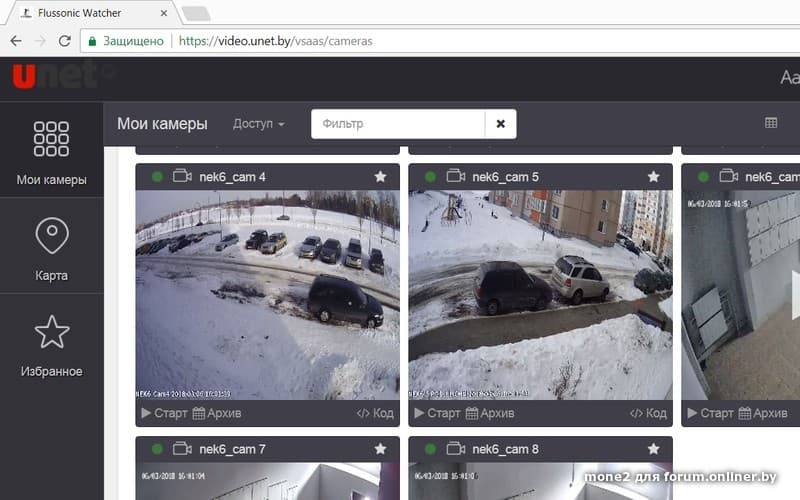Open the Доступ dropdown
The image size is (800, 500).
point(258,123)
